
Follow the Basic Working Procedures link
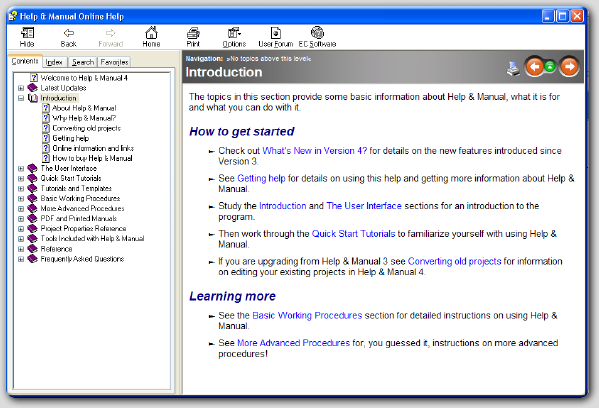[307, 316]
